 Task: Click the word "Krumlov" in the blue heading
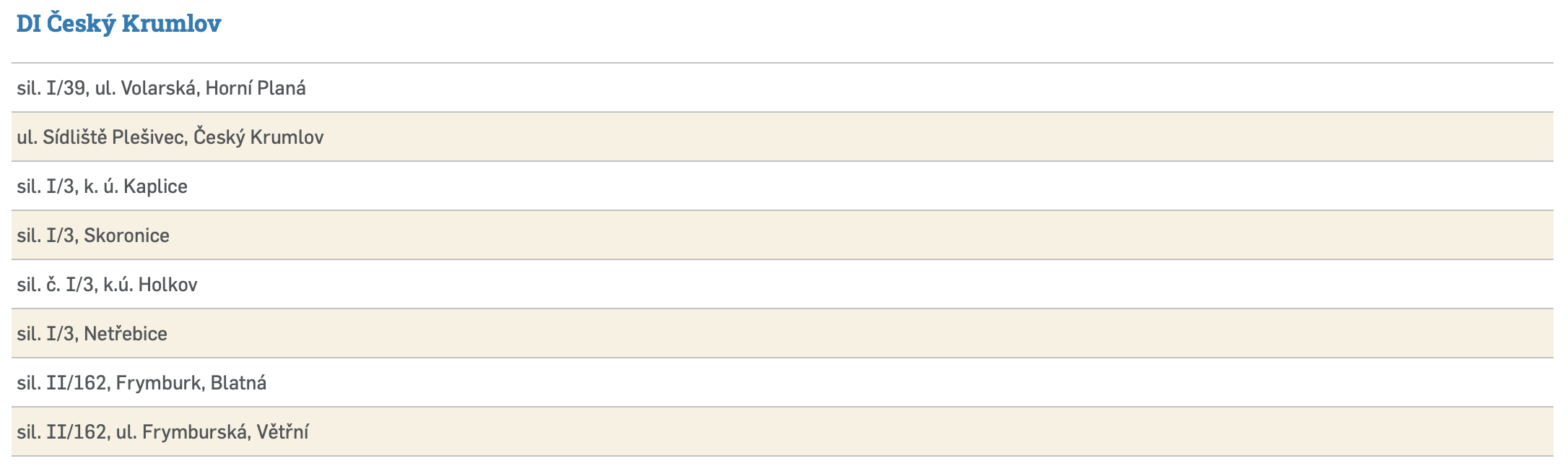coord(171,24)
